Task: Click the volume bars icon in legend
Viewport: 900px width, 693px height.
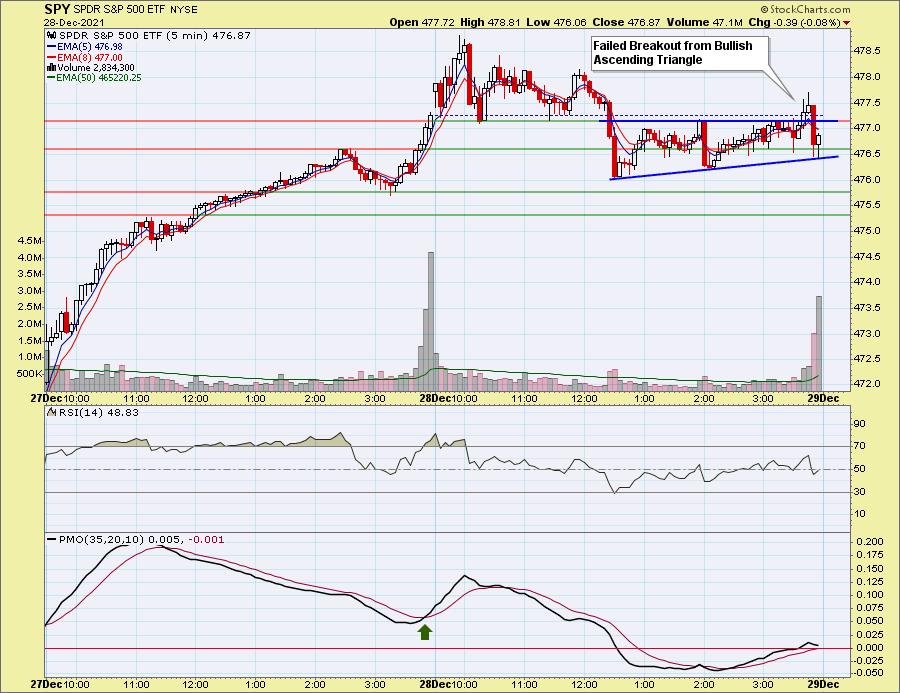Action: (x=52, y=67)
